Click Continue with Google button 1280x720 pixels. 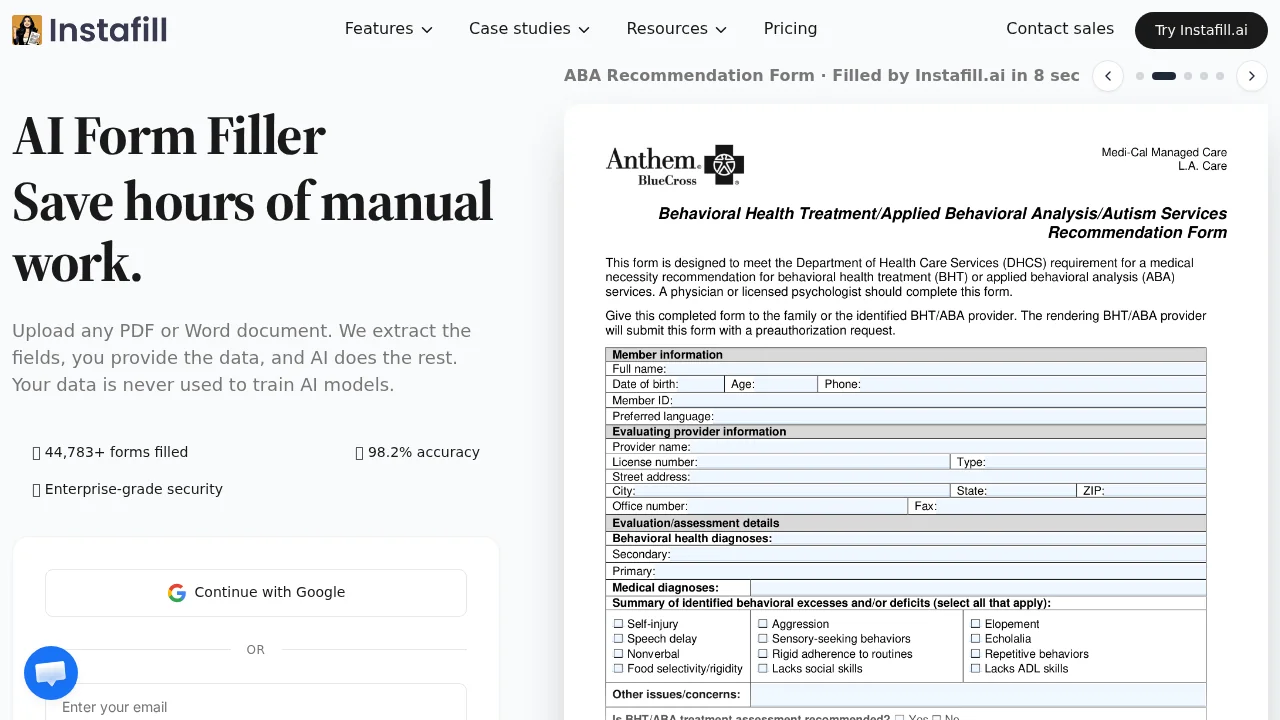(256, 593)
